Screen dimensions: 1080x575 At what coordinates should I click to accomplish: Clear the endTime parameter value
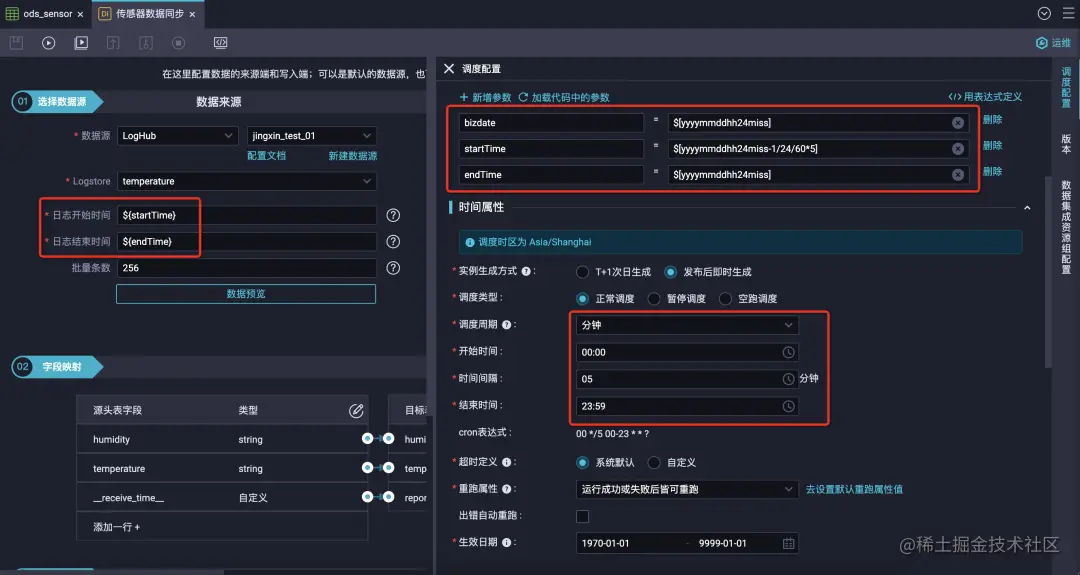point(957,175)
